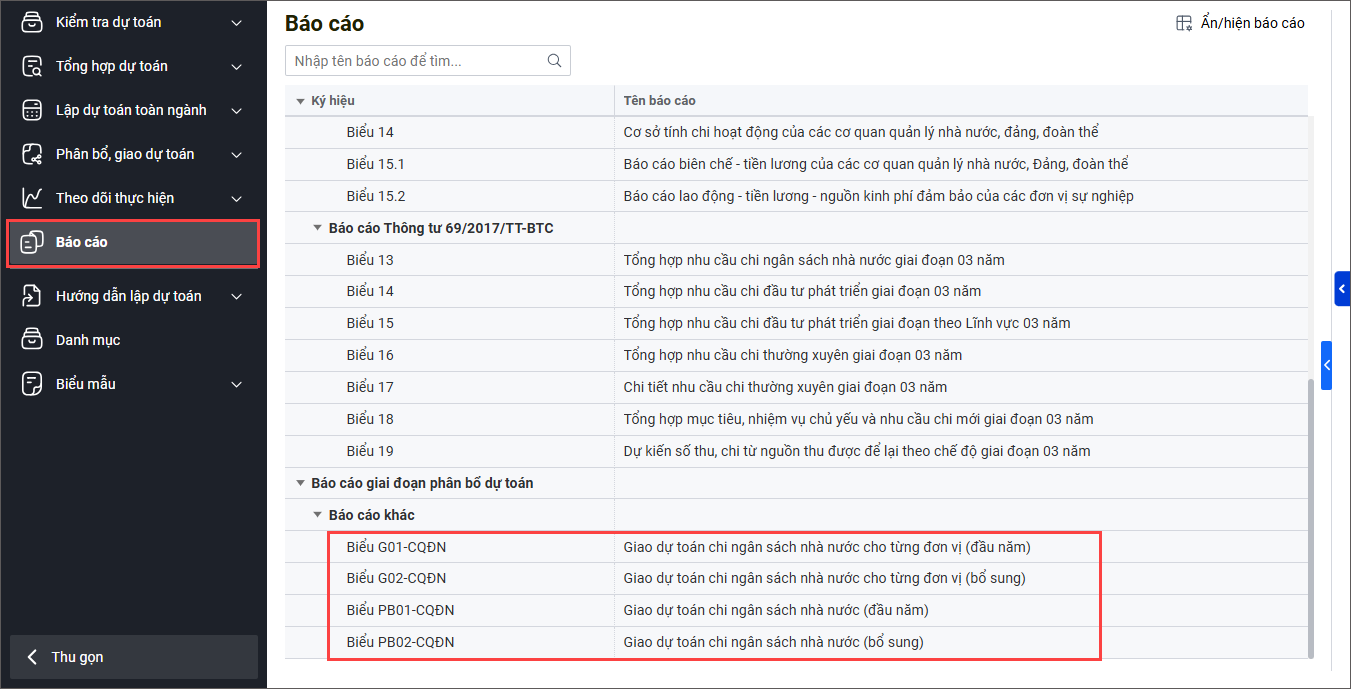The width and height of the screenshot is (1351, 689).
Task: Click the Theo dõi thực hiện chart icon
Action: coord(32,198)
